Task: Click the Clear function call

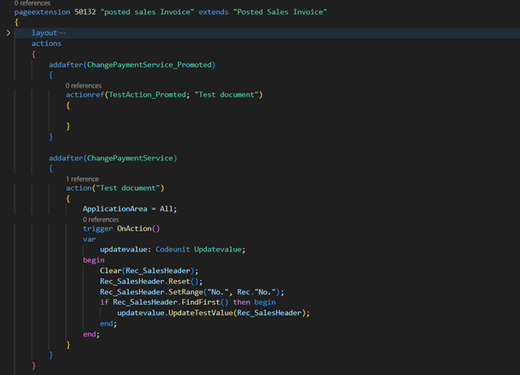Action: 111,271
